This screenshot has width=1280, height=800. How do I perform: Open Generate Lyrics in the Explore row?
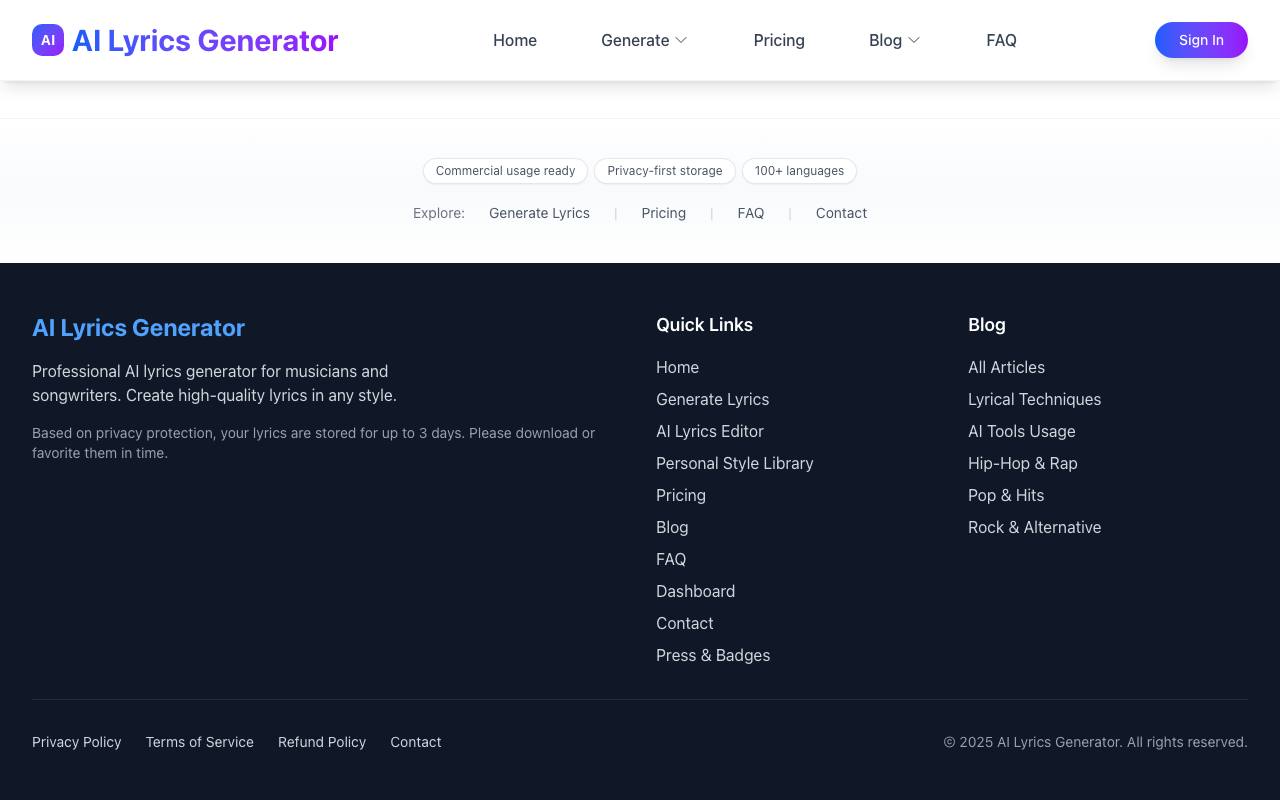539,213
